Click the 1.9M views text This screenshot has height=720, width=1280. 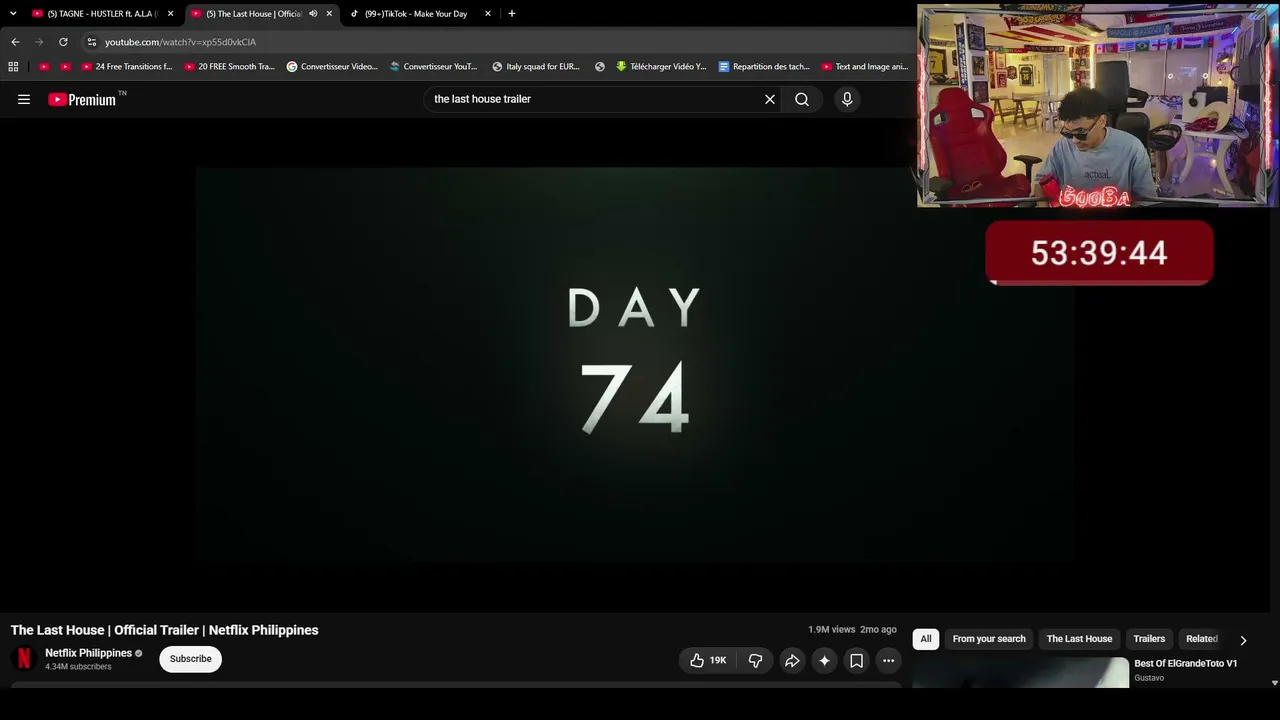pos(831,630)
